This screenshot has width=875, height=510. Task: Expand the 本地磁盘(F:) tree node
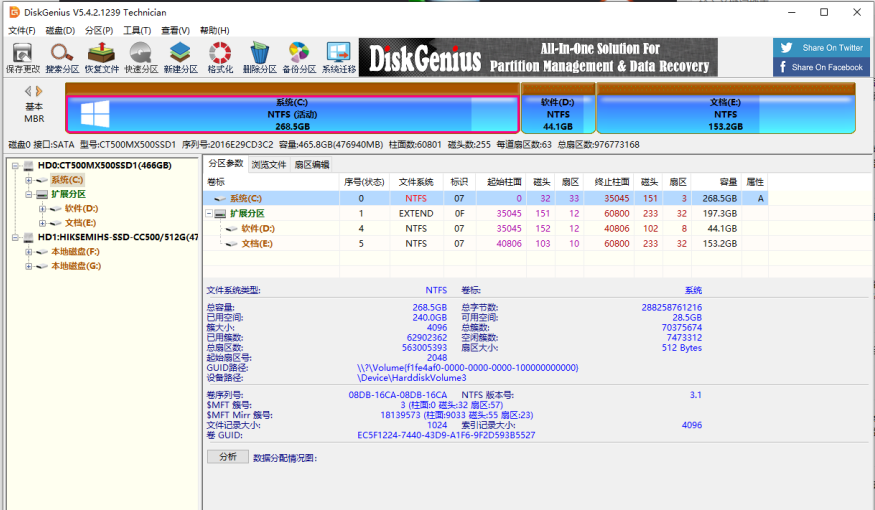(x=28, y=252)
